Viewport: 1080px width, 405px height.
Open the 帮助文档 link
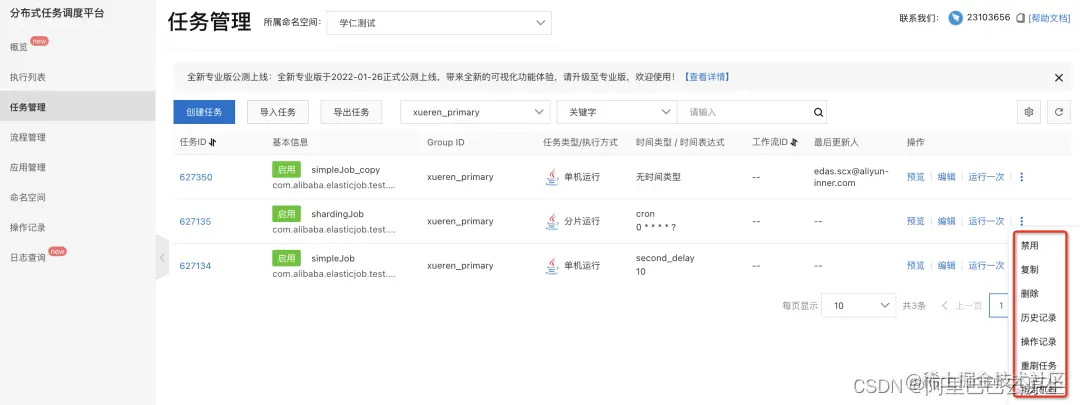pyautogui.click(x=1049, y=18)
